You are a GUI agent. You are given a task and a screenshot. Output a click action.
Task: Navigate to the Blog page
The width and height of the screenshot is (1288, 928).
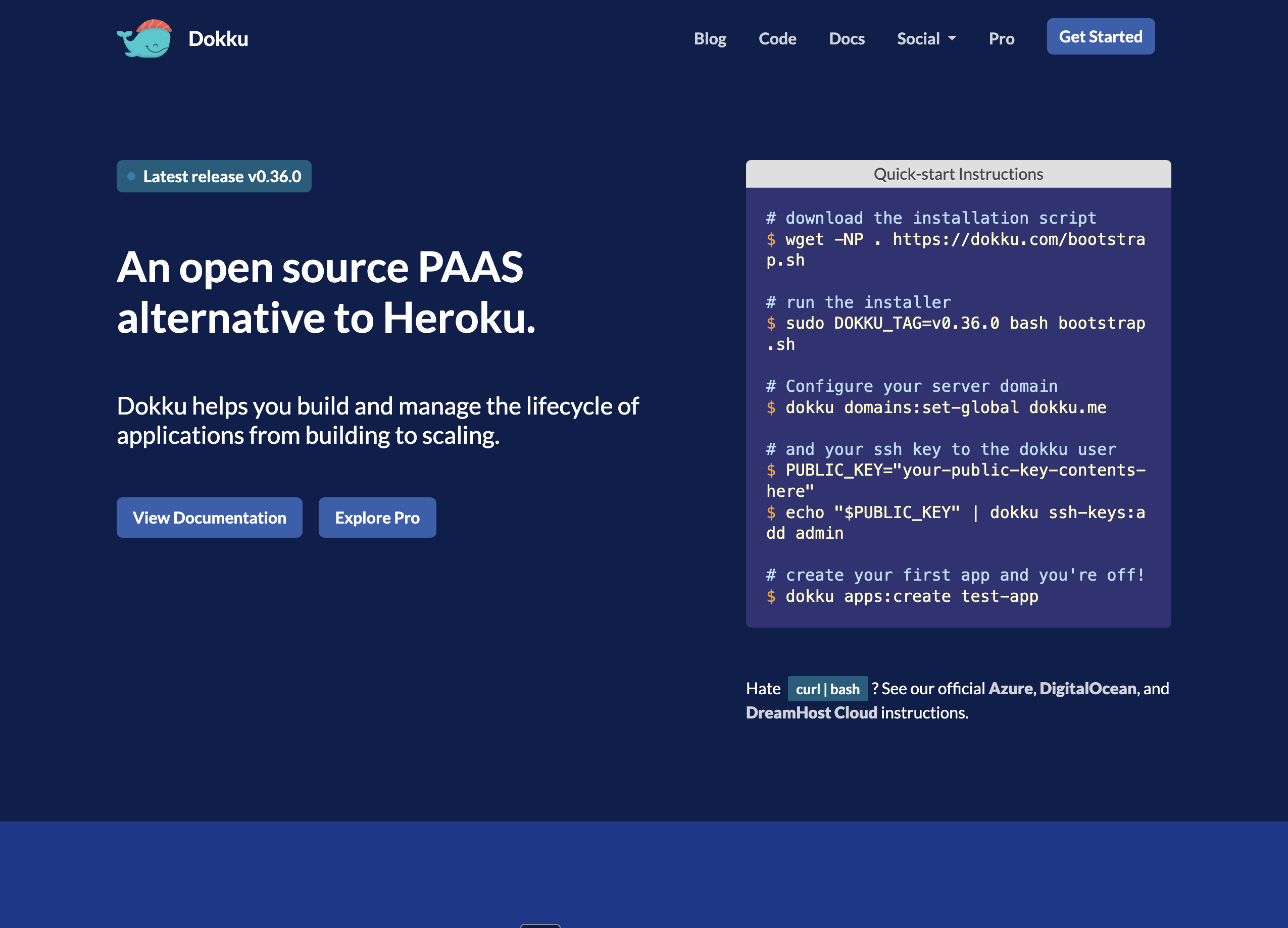click(711, 38)
